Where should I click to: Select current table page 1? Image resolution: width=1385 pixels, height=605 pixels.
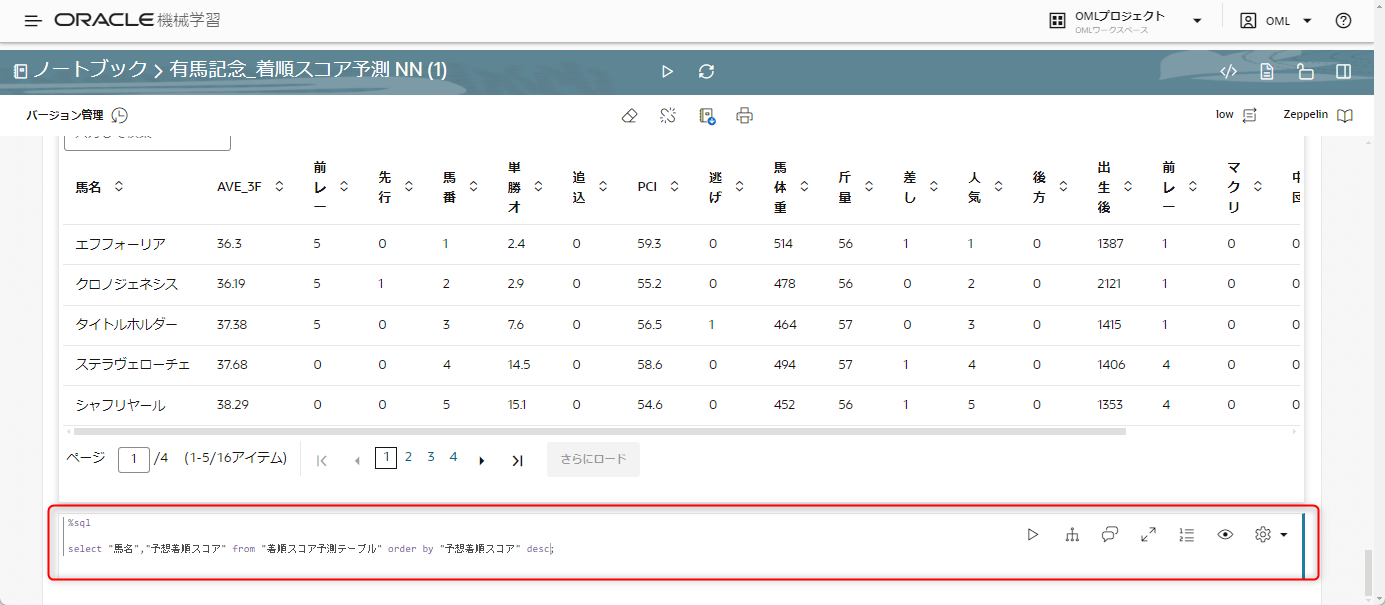pyautogui.click(x=386, y=457)
